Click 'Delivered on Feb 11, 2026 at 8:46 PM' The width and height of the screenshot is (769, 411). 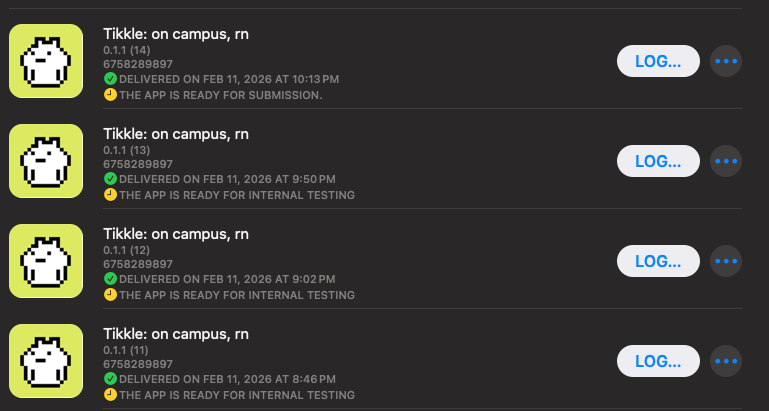click(228, 379)
